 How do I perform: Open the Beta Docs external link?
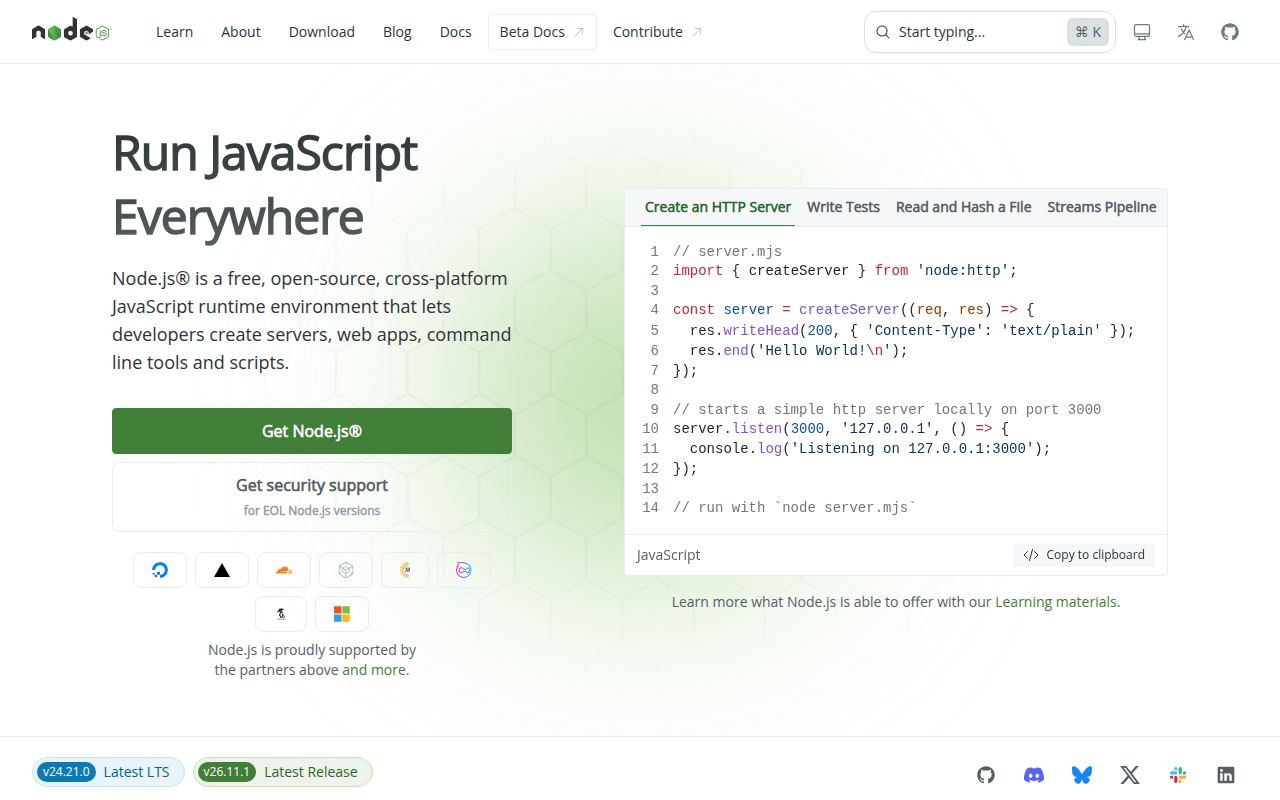coord(542,32)
